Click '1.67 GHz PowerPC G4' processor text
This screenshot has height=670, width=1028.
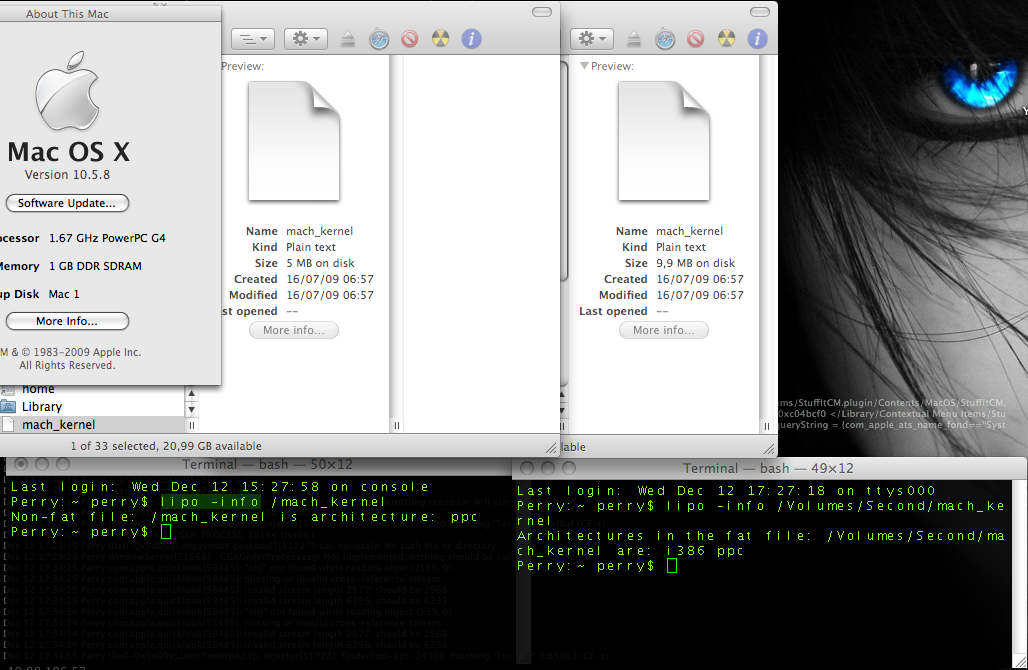point(107,238)
